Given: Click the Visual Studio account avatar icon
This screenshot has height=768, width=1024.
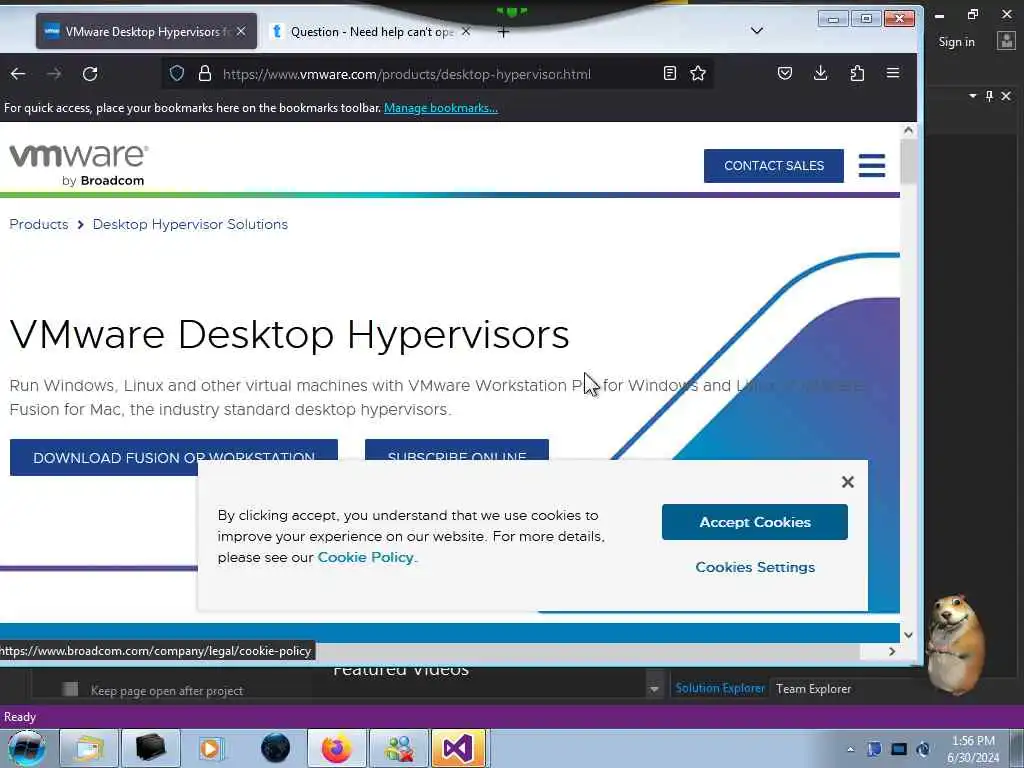Looking at the screenshot, I should click(x=1006, y=41).
